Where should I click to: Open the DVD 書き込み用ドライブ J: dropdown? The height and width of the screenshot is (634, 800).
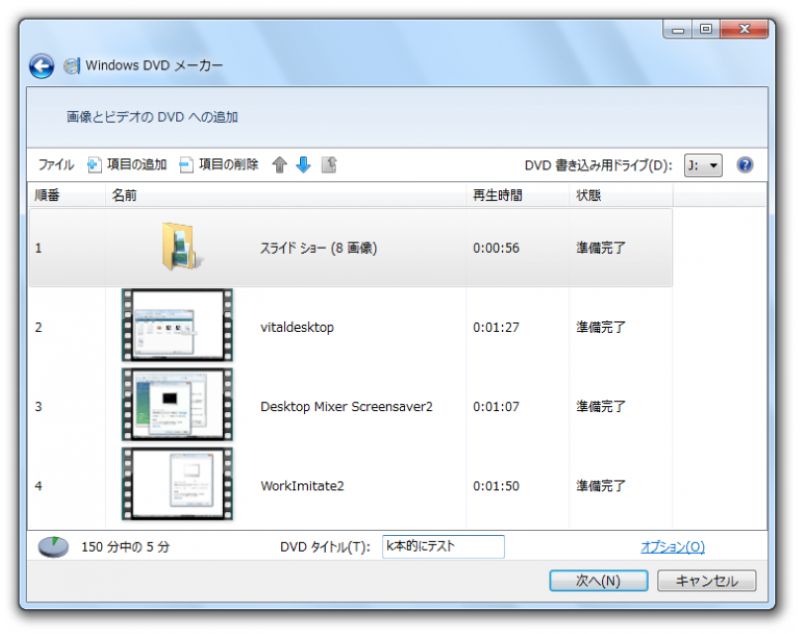(x=705, y=165)
